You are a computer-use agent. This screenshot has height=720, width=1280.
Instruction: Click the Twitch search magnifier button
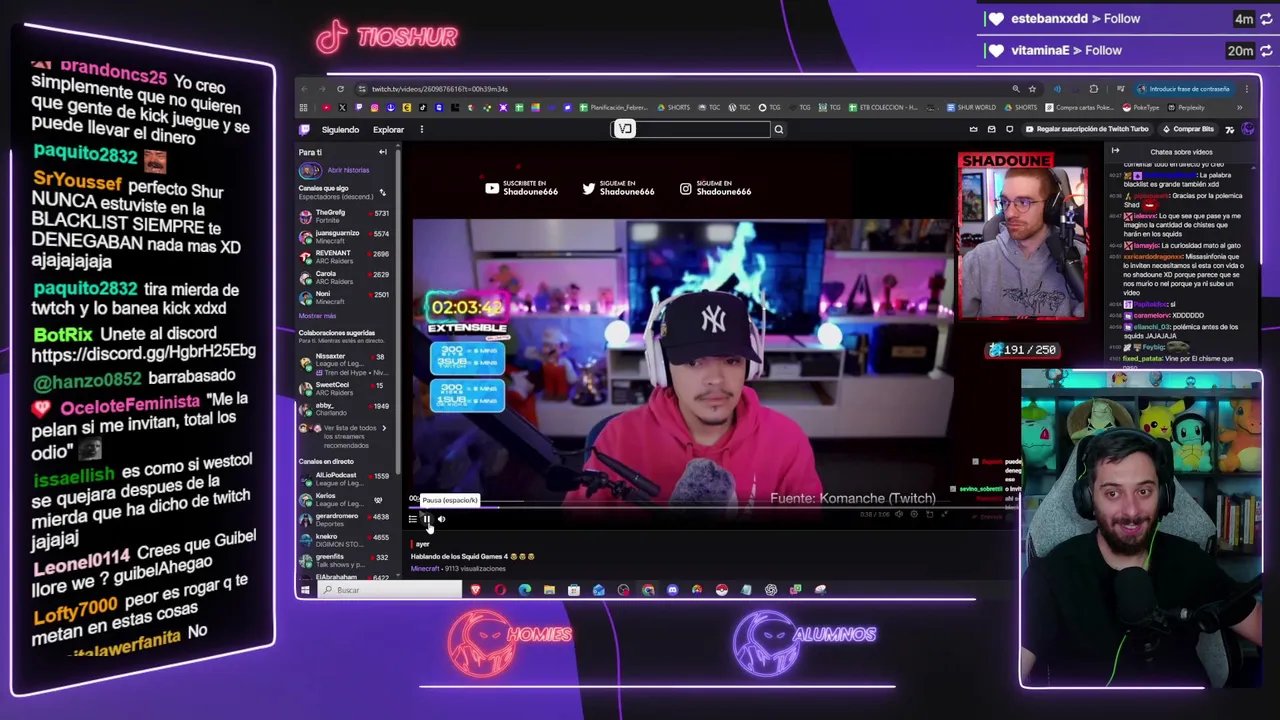[778, 129]
